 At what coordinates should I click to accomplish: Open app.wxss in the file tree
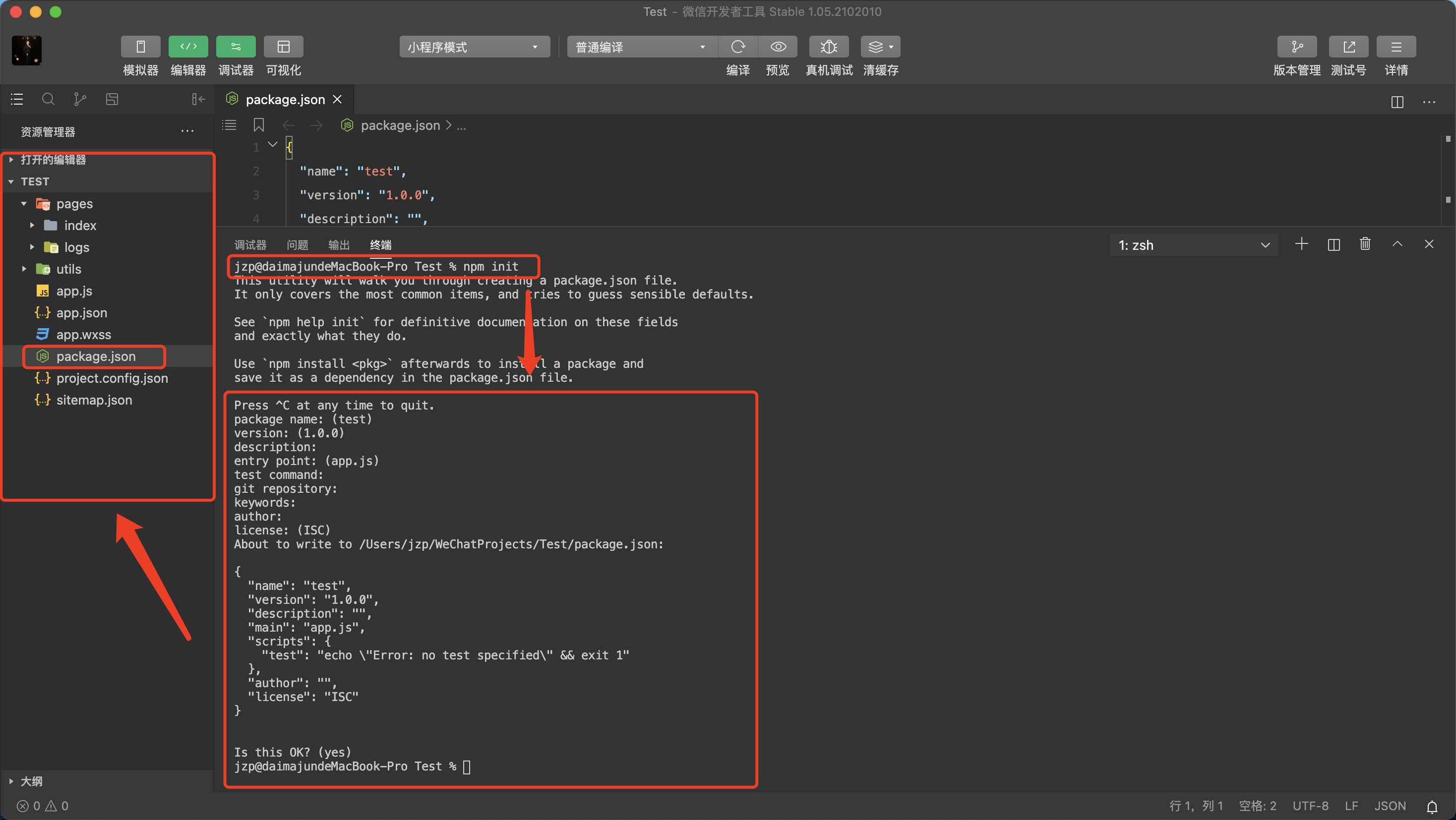[108, 335]
